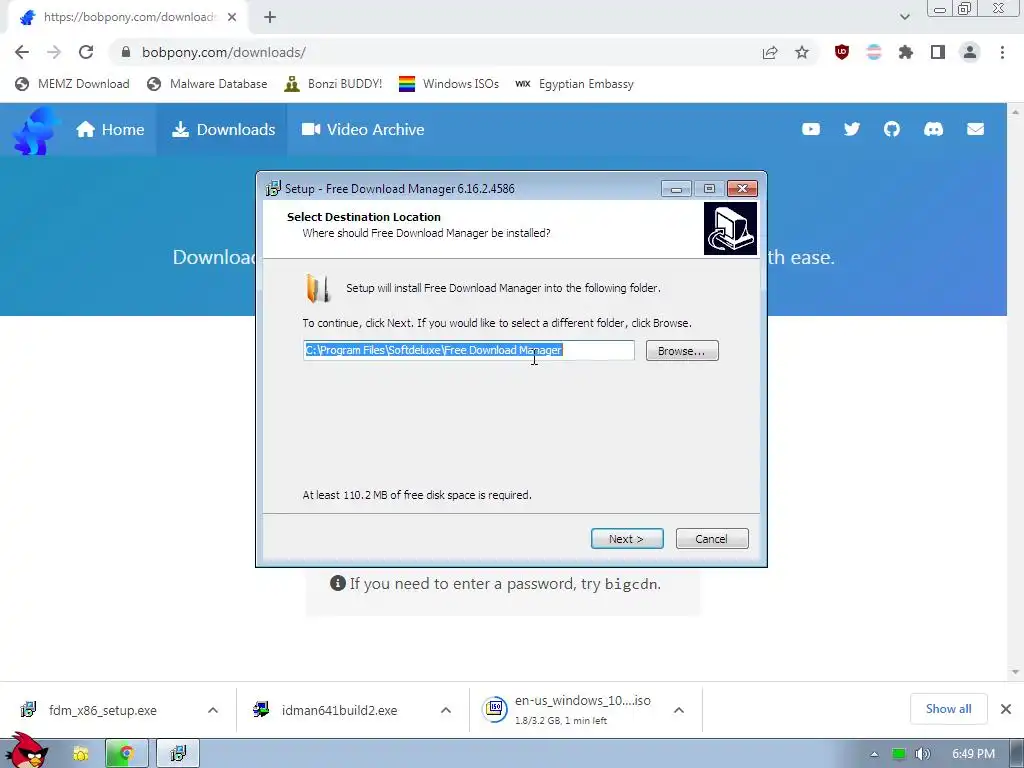Open the uBlock Origin extension icon

pos(842,52)
